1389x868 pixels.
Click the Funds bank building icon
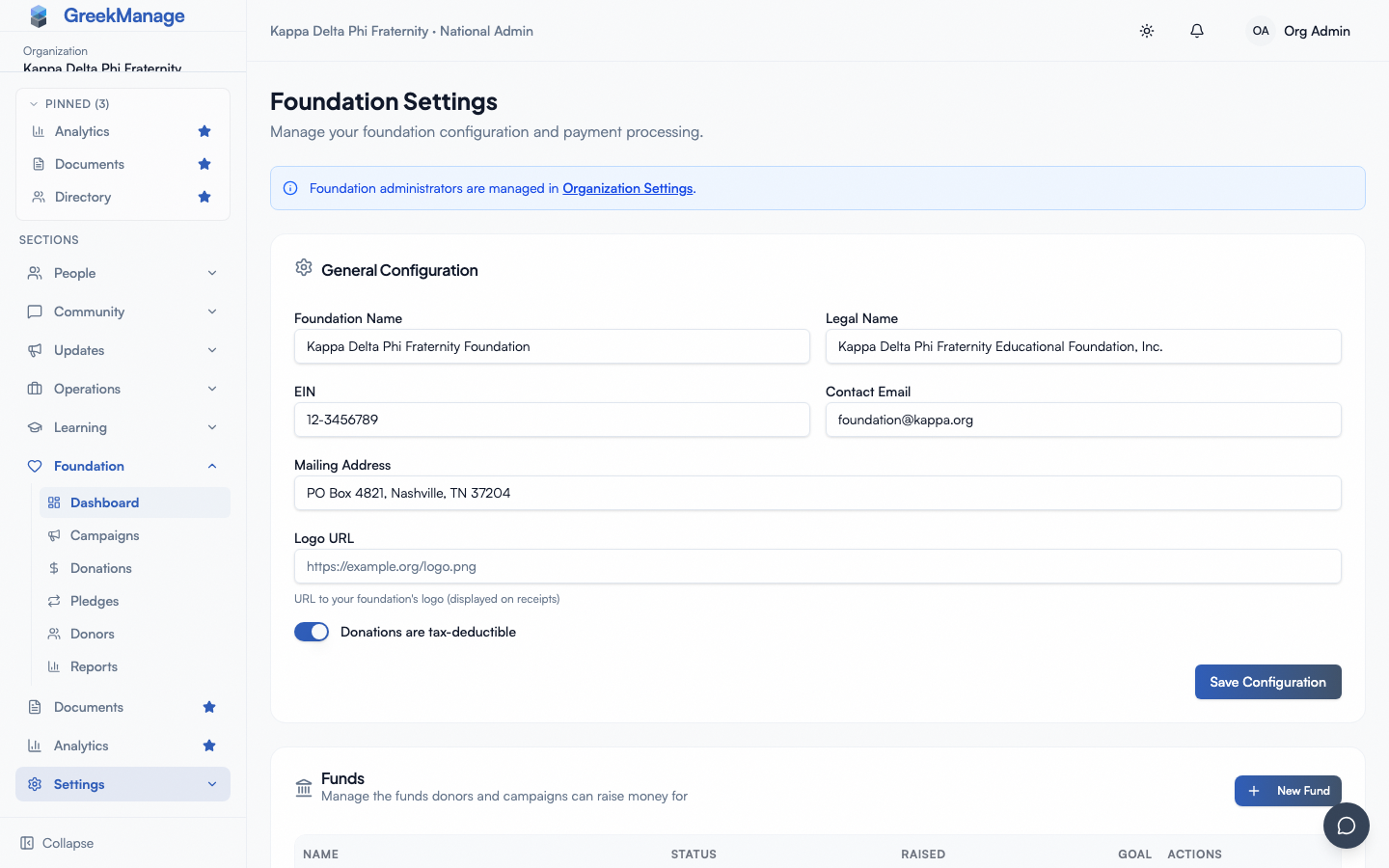point(304,788)
